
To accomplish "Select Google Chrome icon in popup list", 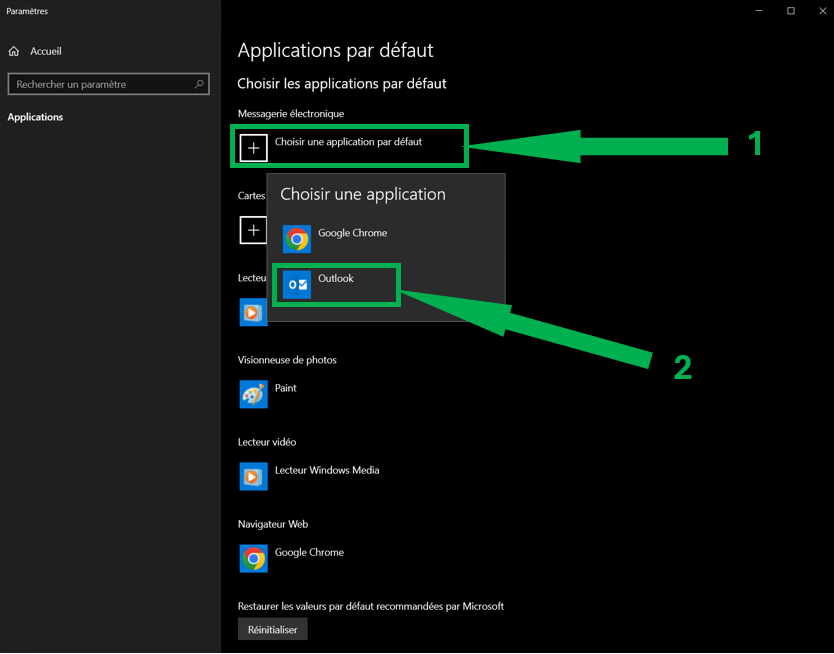I will (297, 239).
